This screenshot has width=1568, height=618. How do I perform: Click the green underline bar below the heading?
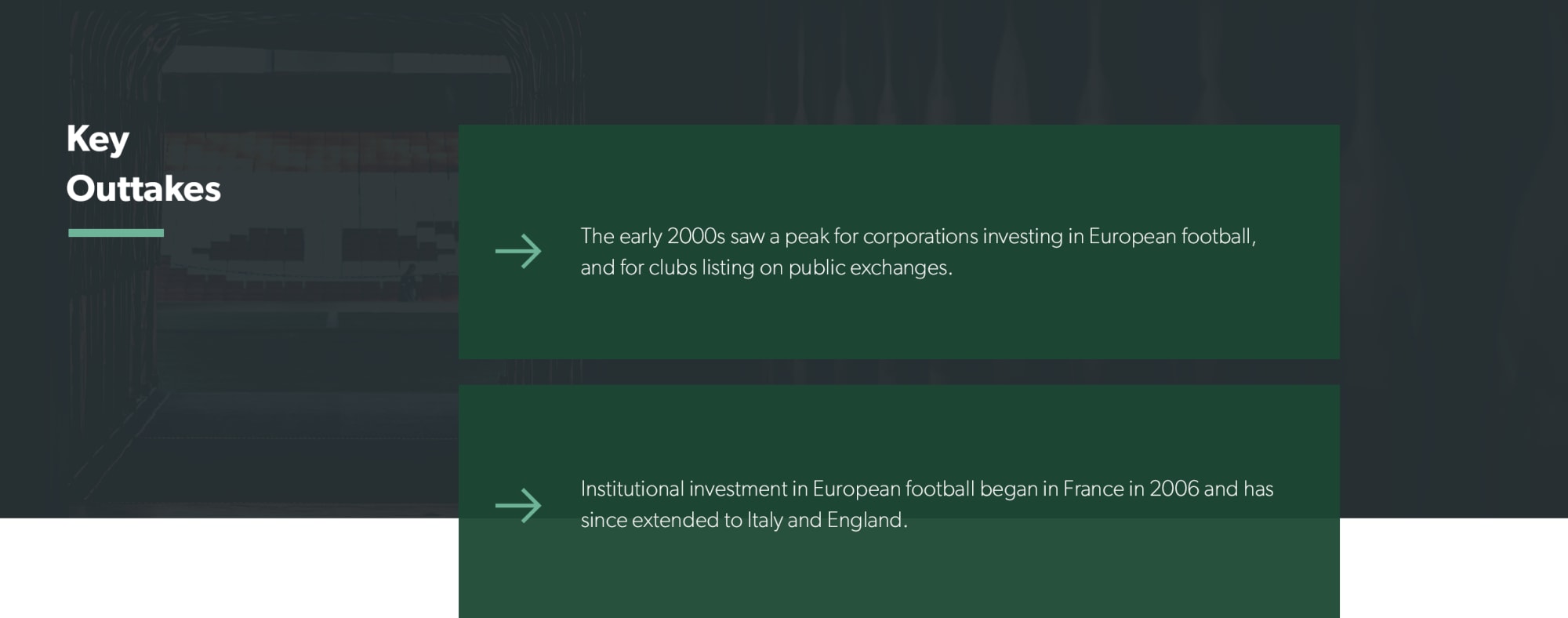116,233
